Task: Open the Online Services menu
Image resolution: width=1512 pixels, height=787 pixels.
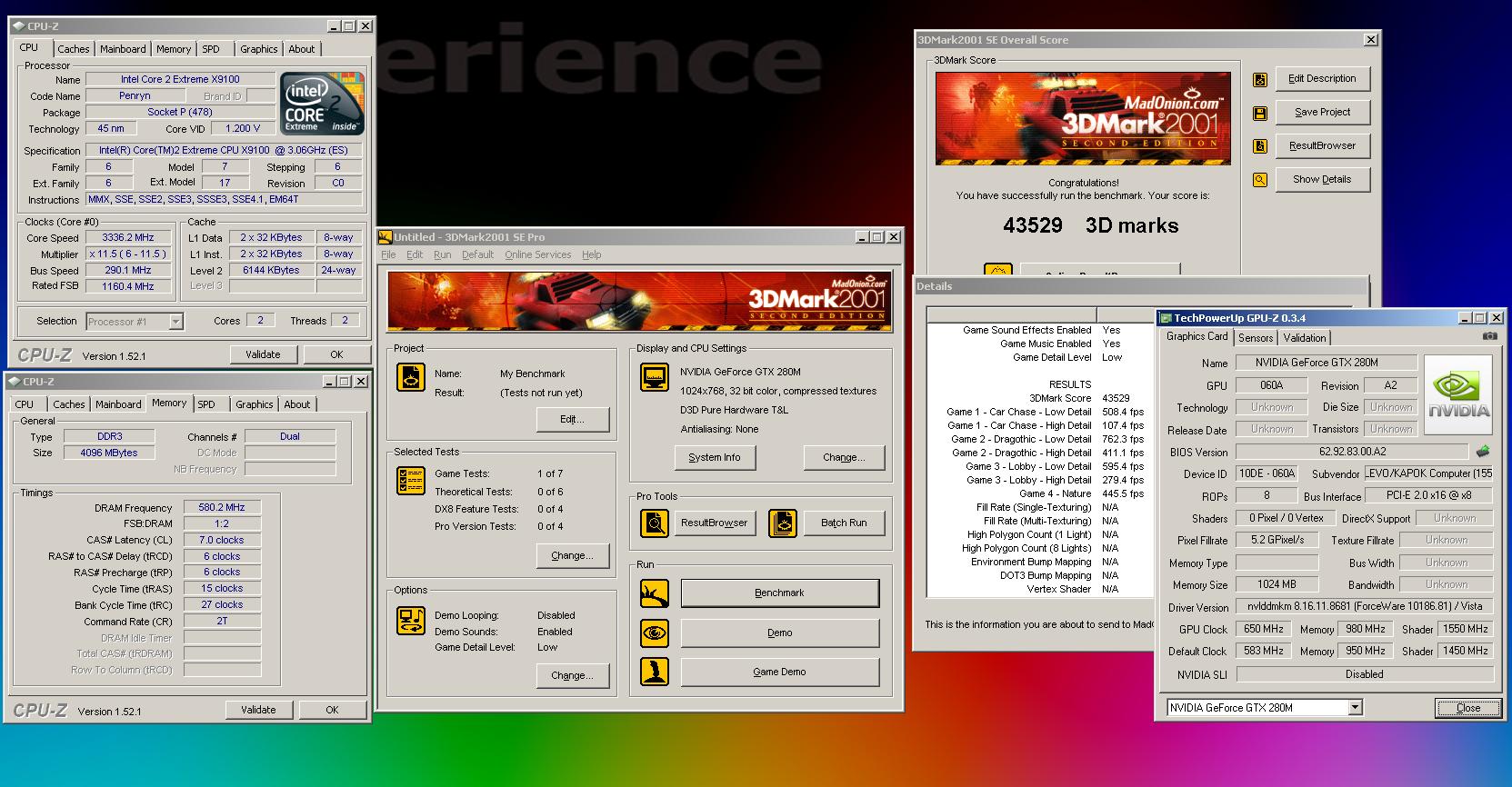Action: click(x=538, y=254)
